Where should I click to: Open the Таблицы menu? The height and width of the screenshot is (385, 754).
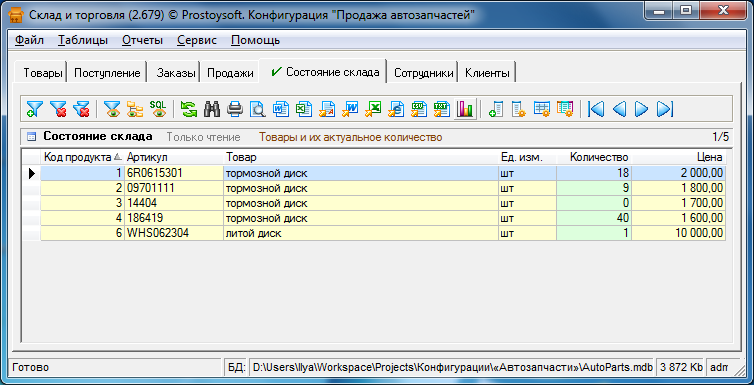click(x=83, y=40)
